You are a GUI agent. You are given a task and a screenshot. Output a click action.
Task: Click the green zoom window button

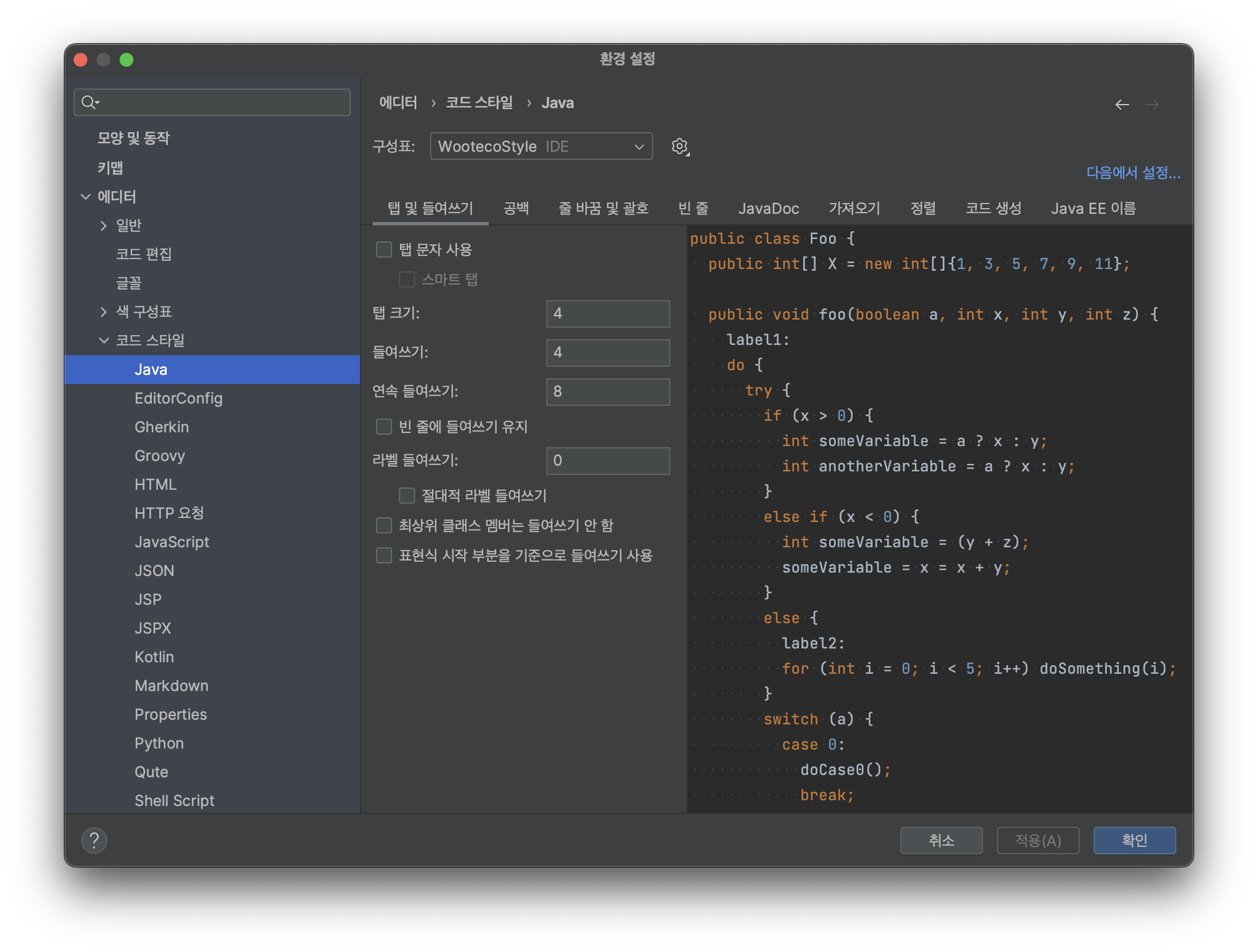click(126, 60)
